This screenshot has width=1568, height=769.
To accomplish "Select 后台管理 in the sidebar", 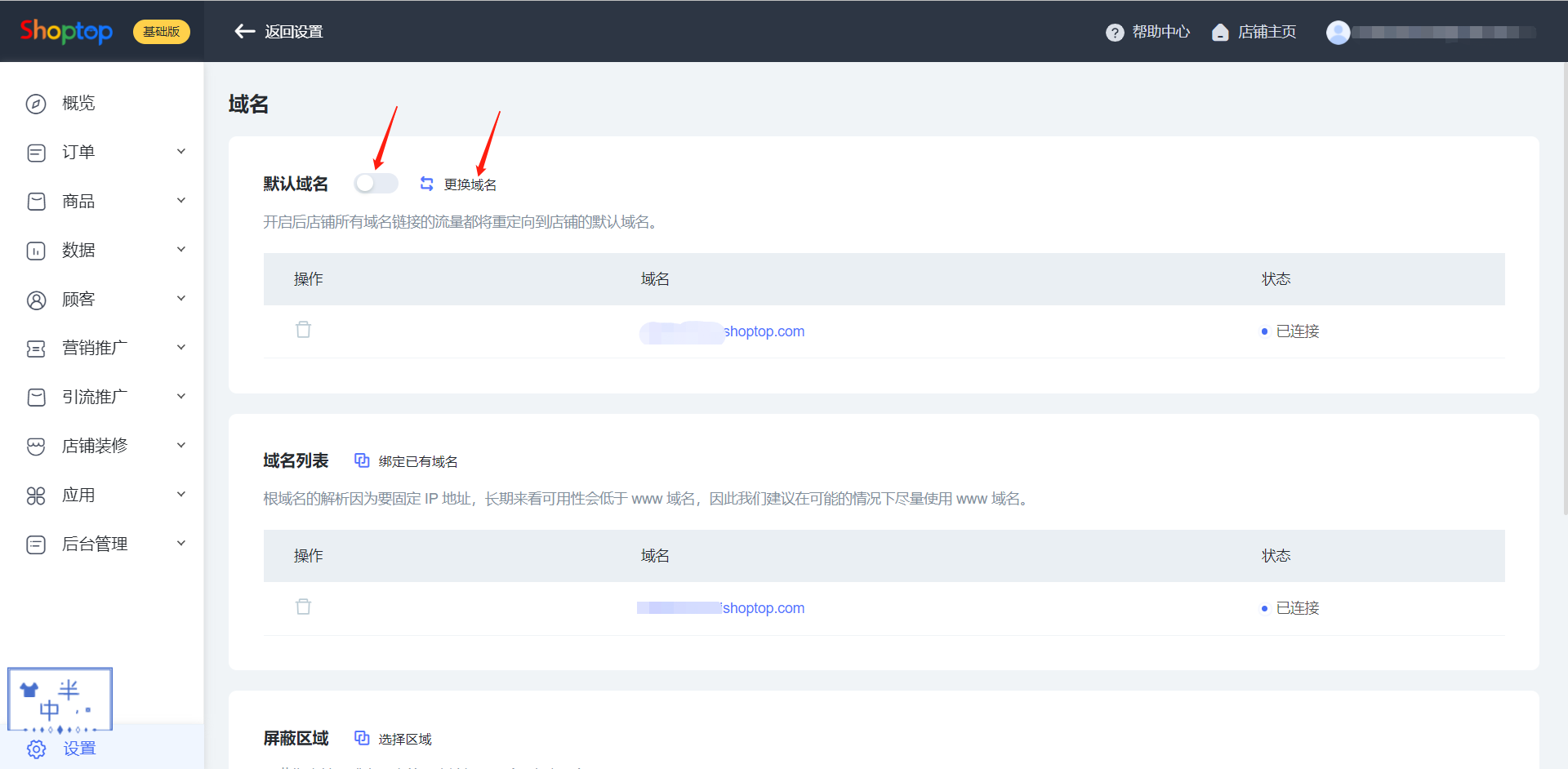I will pos(94,544).
